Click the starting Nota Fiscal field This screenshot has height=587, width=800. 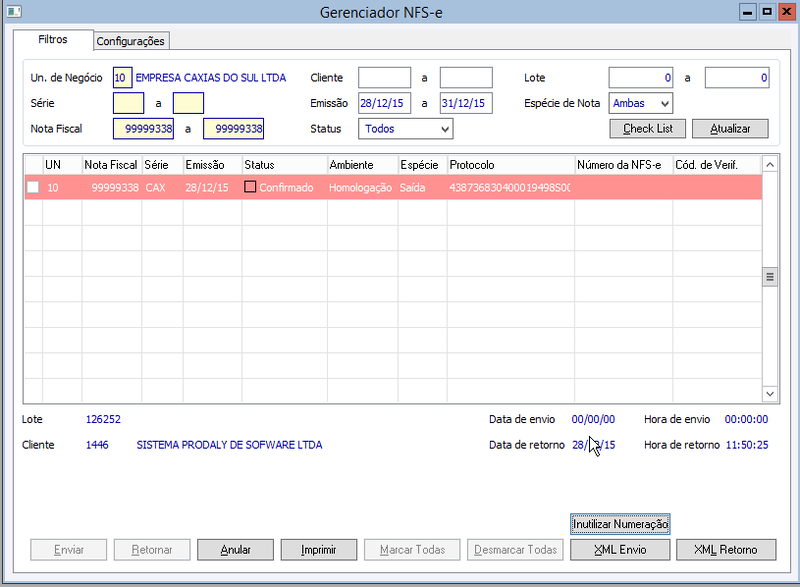(143, 129)
